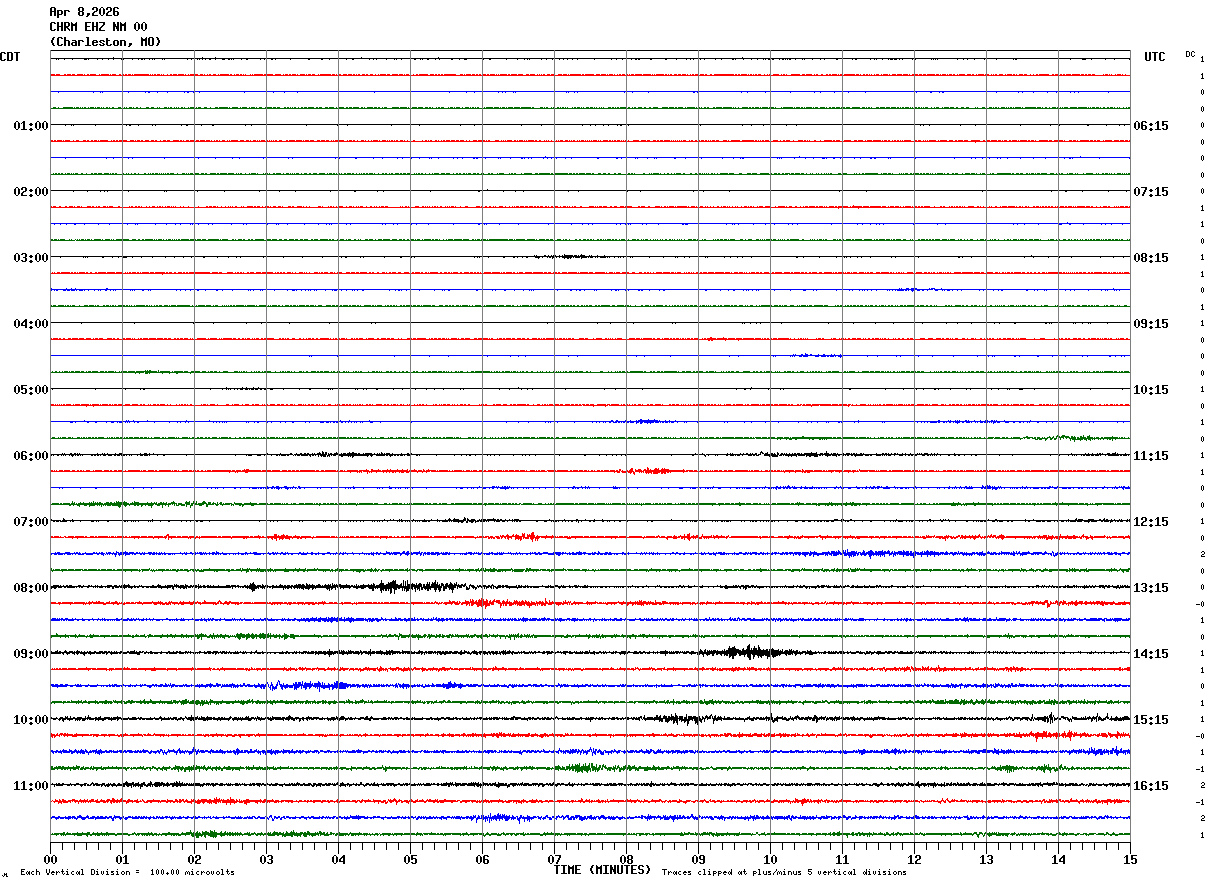Click the 08:15 UTC time label
Screen dimensions: 1210x886
point(1151,258)
